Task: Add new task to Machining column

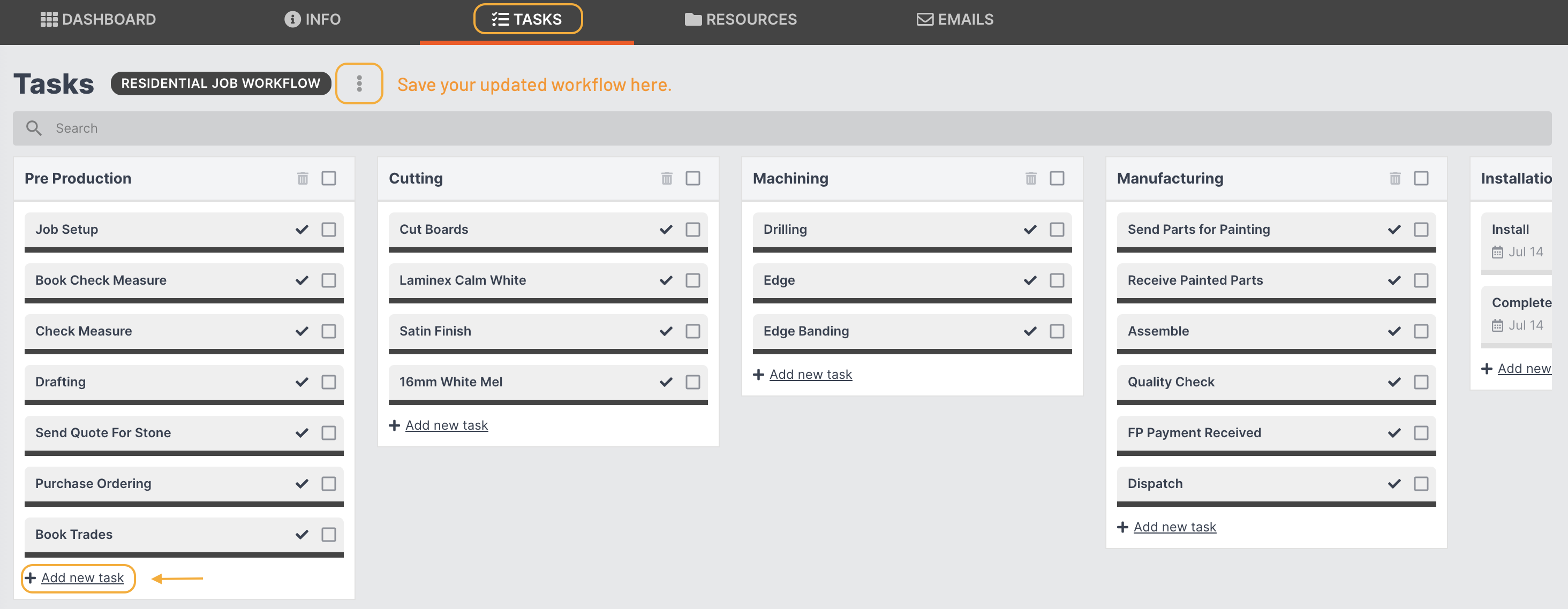Action: point(802,374)
